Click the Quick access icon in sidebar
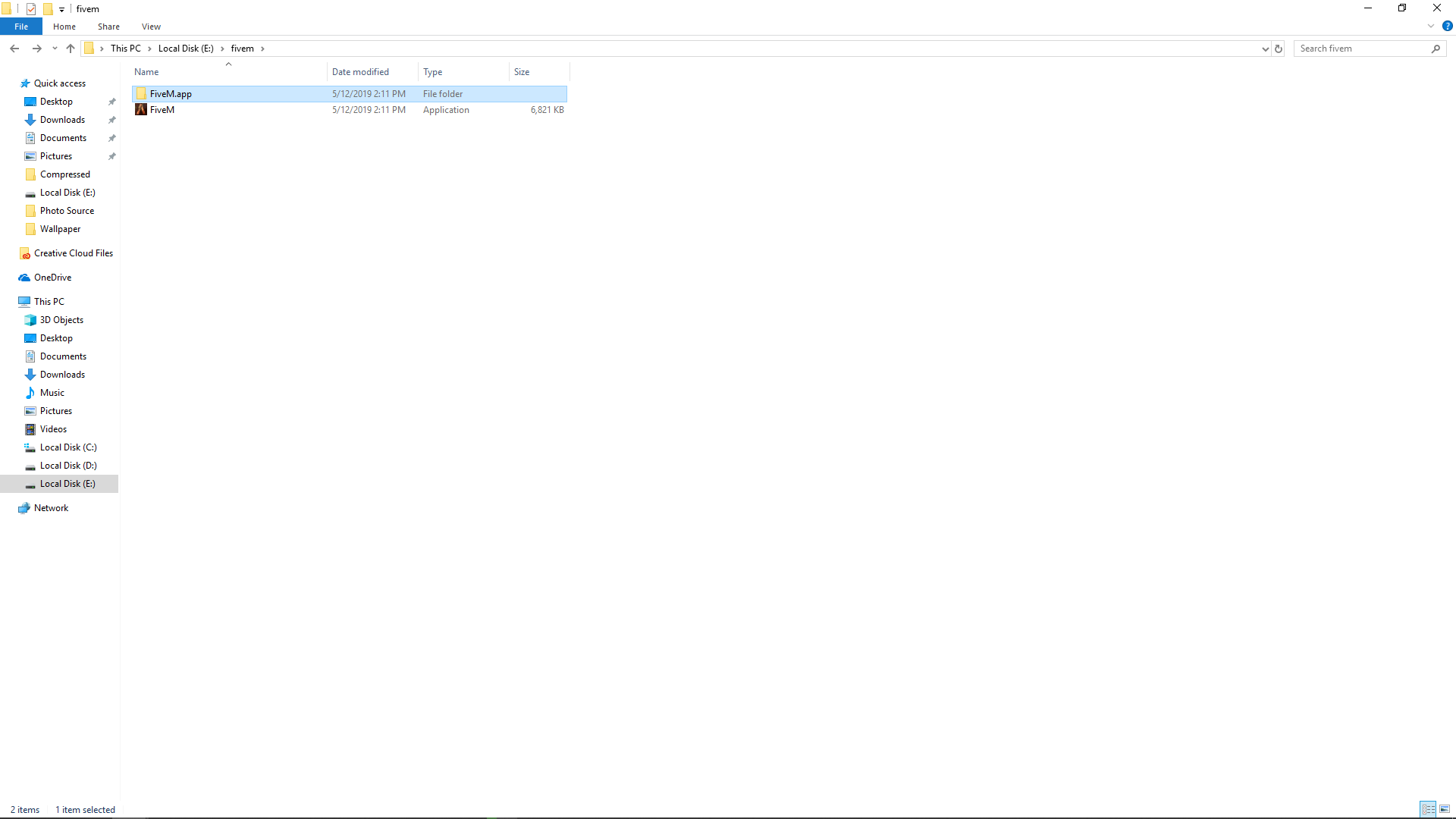This screenshot has width=1456, height=819. click(24, 83)
